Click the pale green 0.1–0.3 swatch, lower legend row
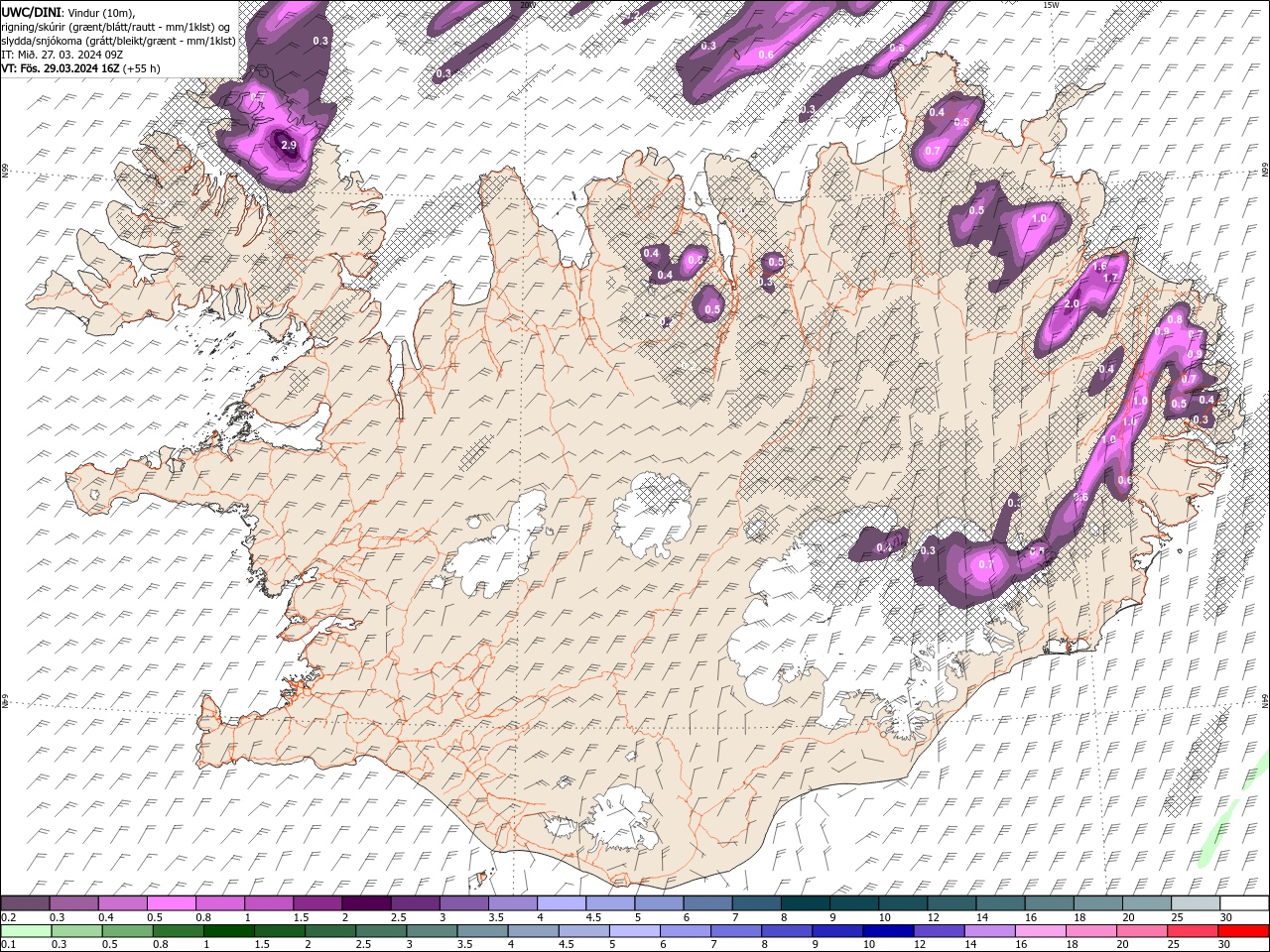1270x952 pixels. coord(26,931)
